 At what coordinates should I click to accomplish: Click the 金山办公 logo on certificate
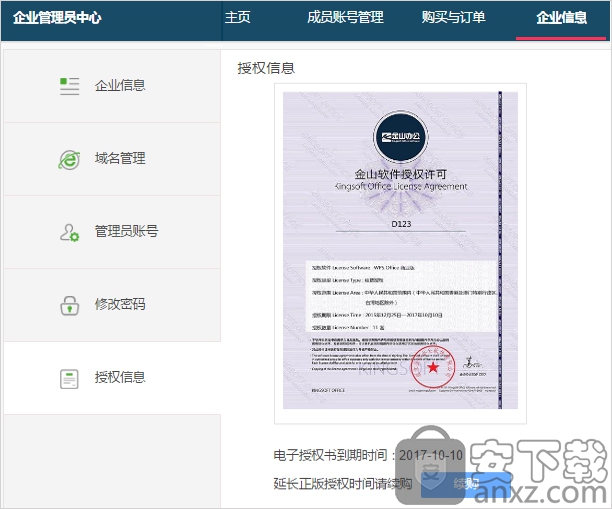click(x=401, y=137)
